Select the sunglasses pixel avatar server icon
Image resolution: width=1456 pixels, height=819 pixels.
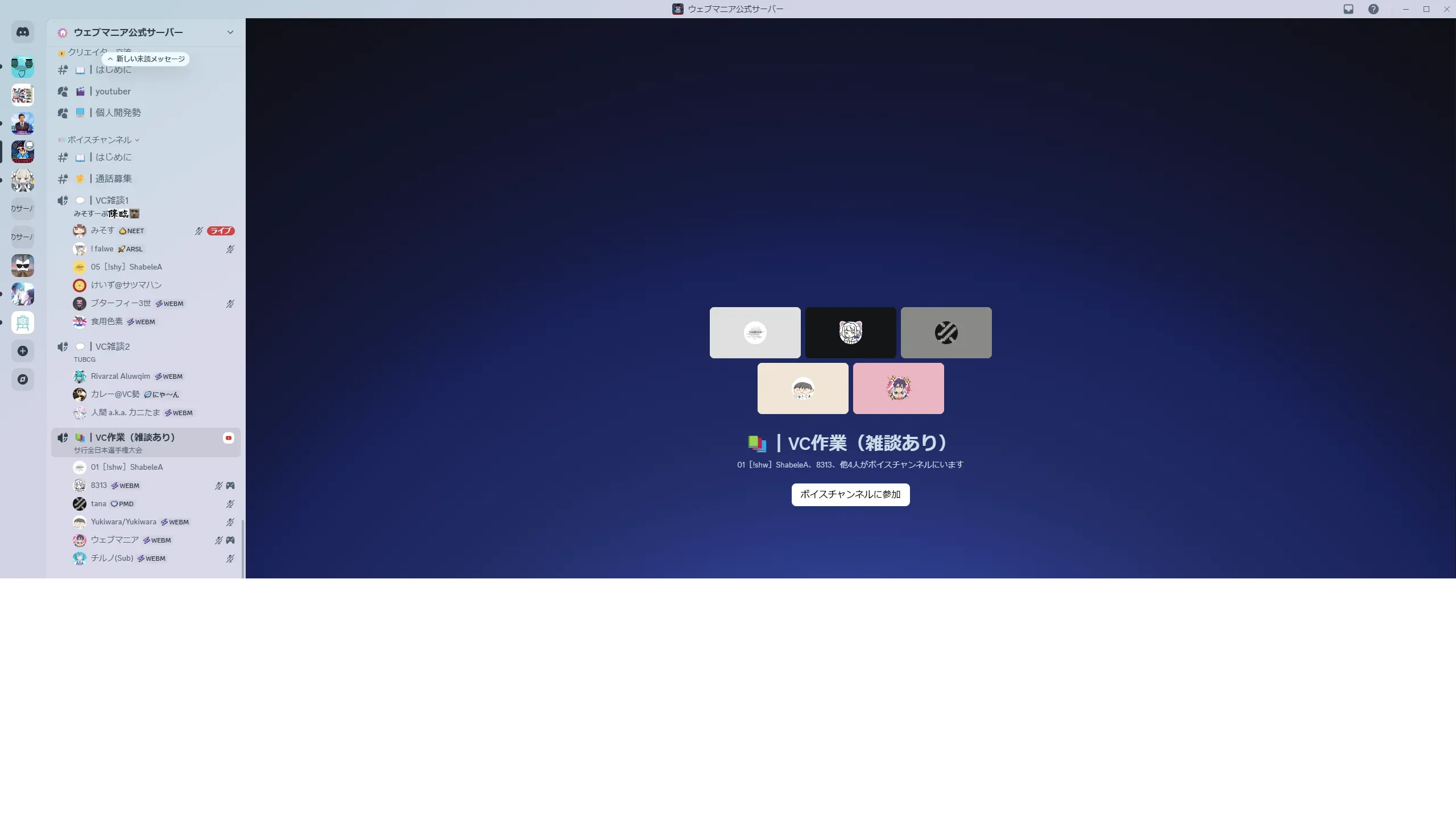click(23, 266)
